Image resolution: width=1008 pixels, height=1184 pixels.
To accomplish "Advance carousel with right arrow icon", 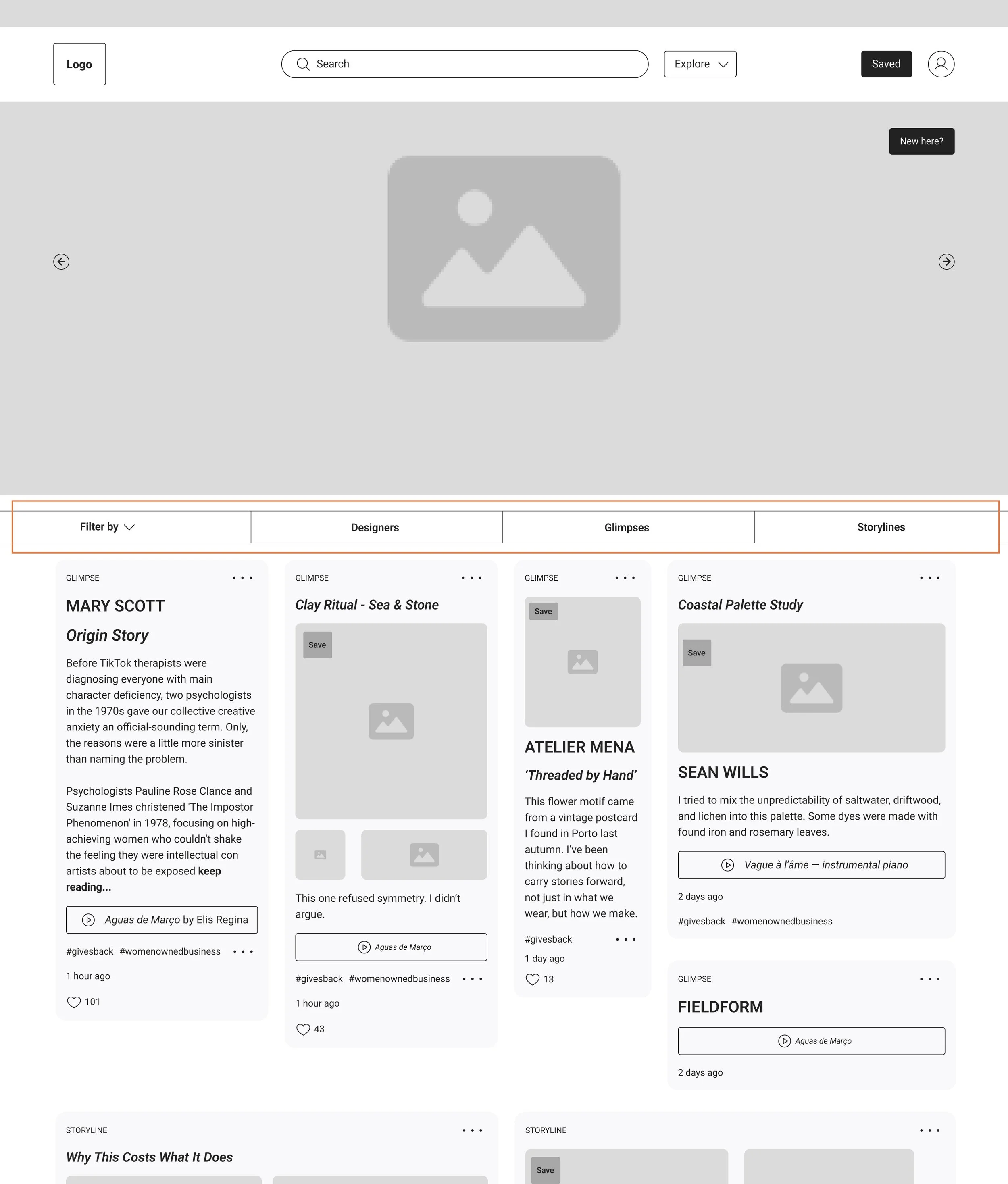I will point(946,262).
